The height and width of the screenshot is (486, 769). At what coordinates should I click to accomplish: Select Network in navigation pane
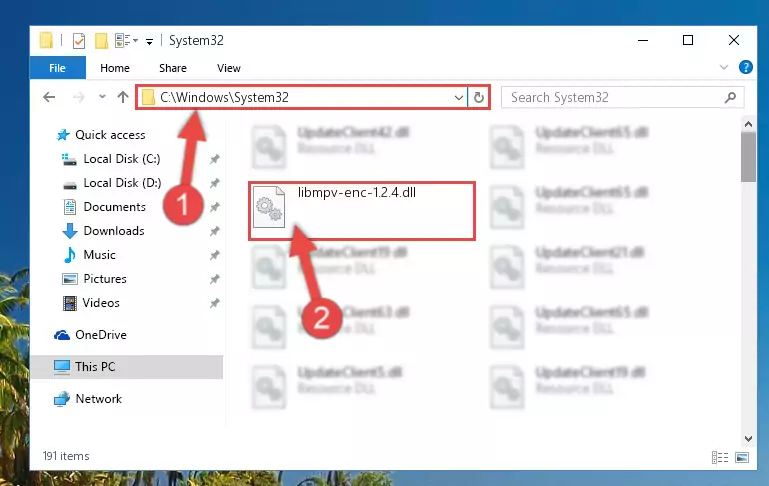point(98,399)
